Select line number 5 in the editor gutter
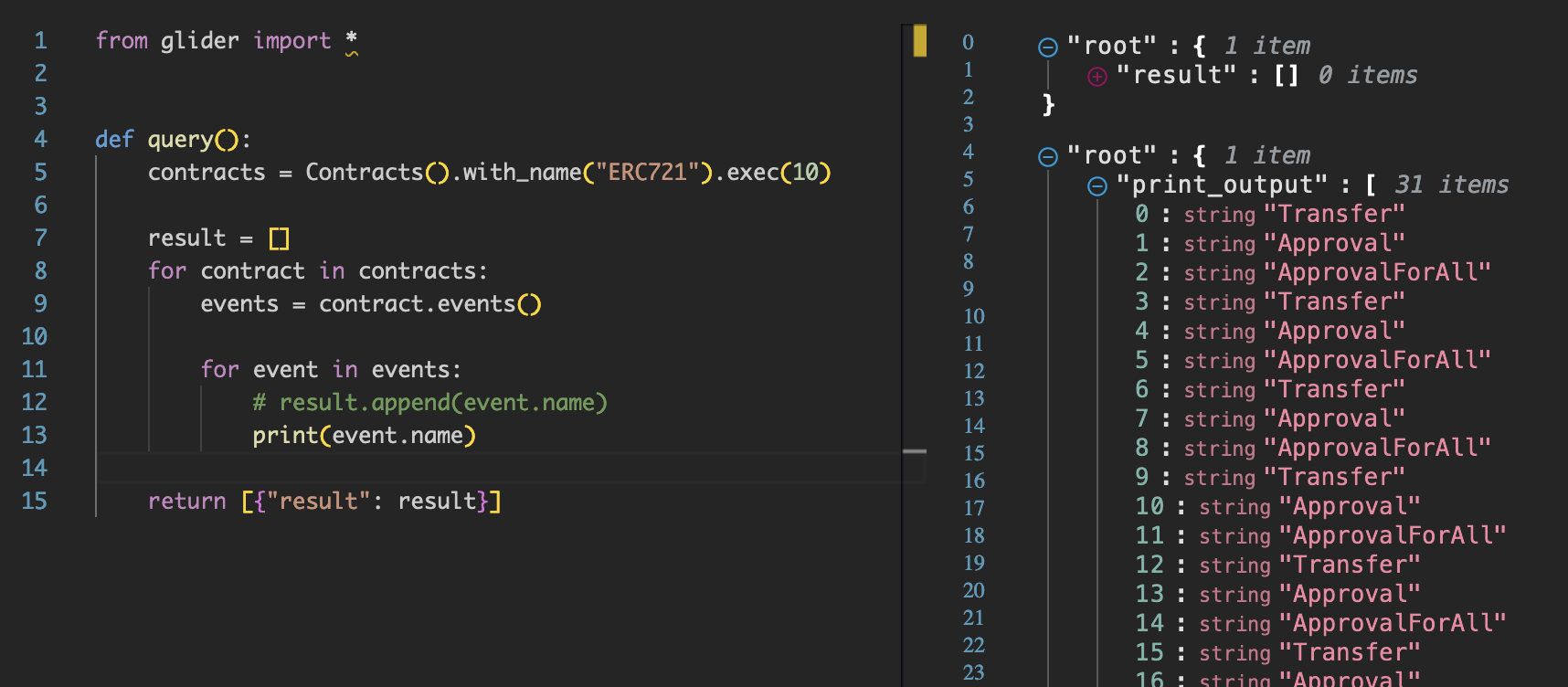The image size is (1568, 687). (40, 173)
